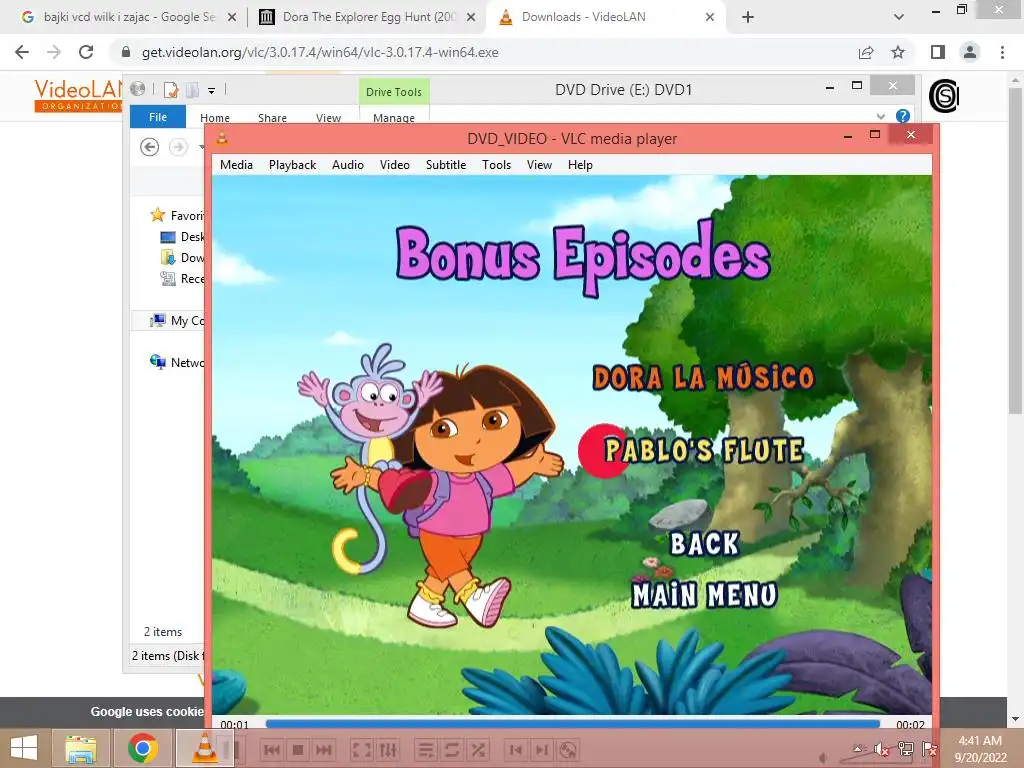Open the Help menu in VLC

[x=580, y=165]
